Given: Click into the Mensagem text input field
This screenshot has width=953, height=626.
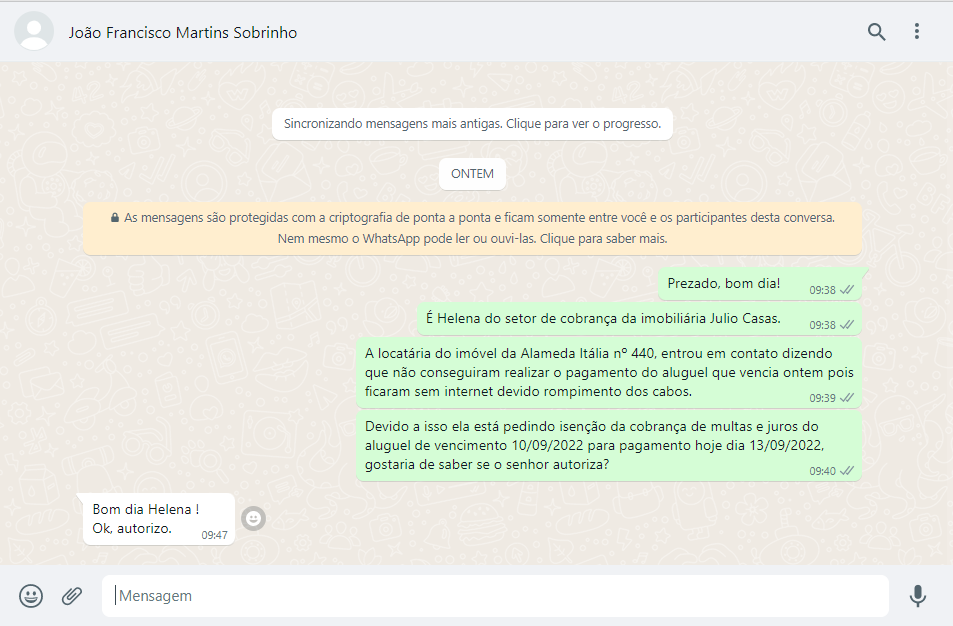Looking at the screenshot, I should point(495,596).
